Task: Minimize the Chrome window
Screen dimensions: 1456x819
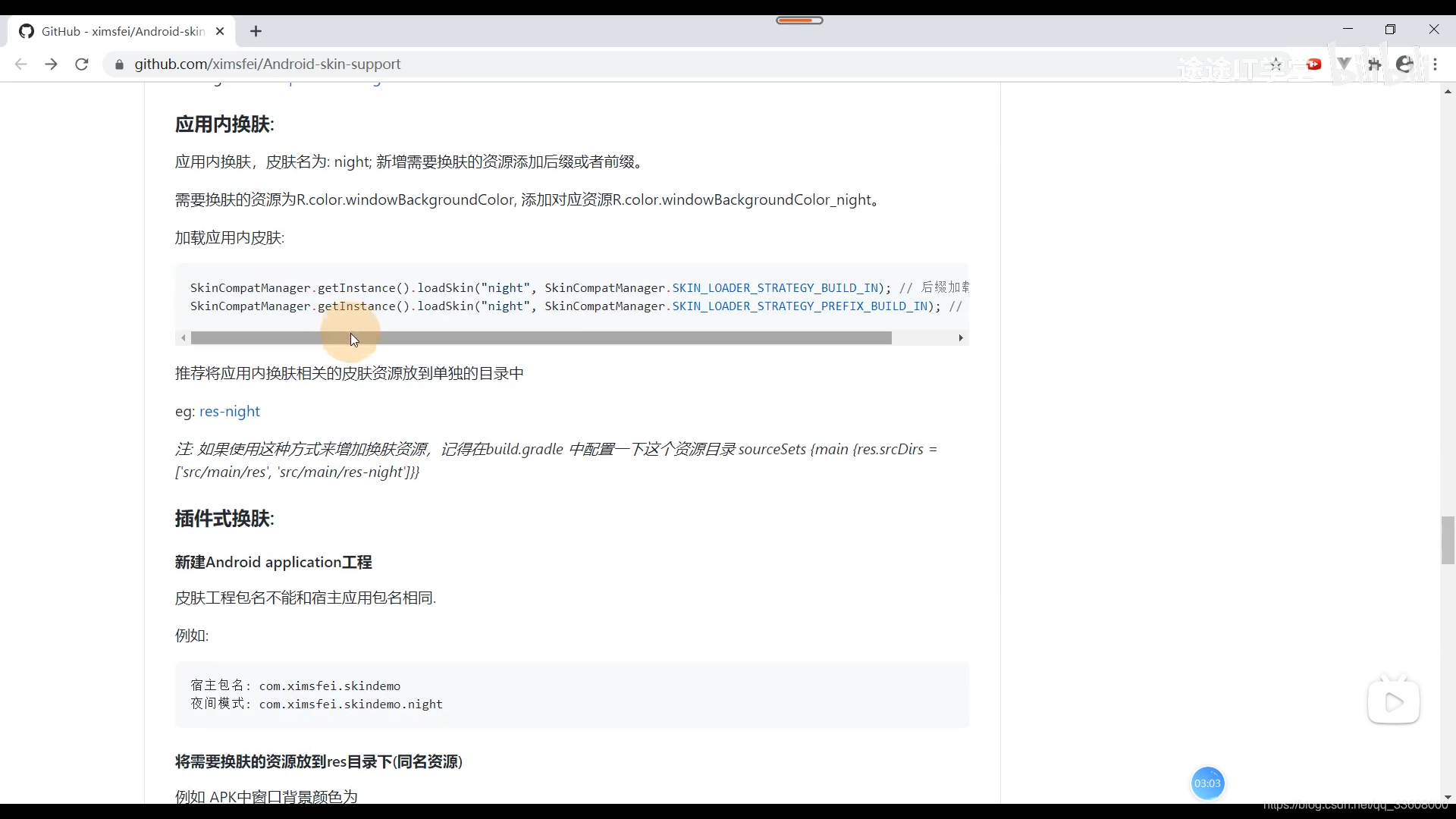Action: point(1348,30)
